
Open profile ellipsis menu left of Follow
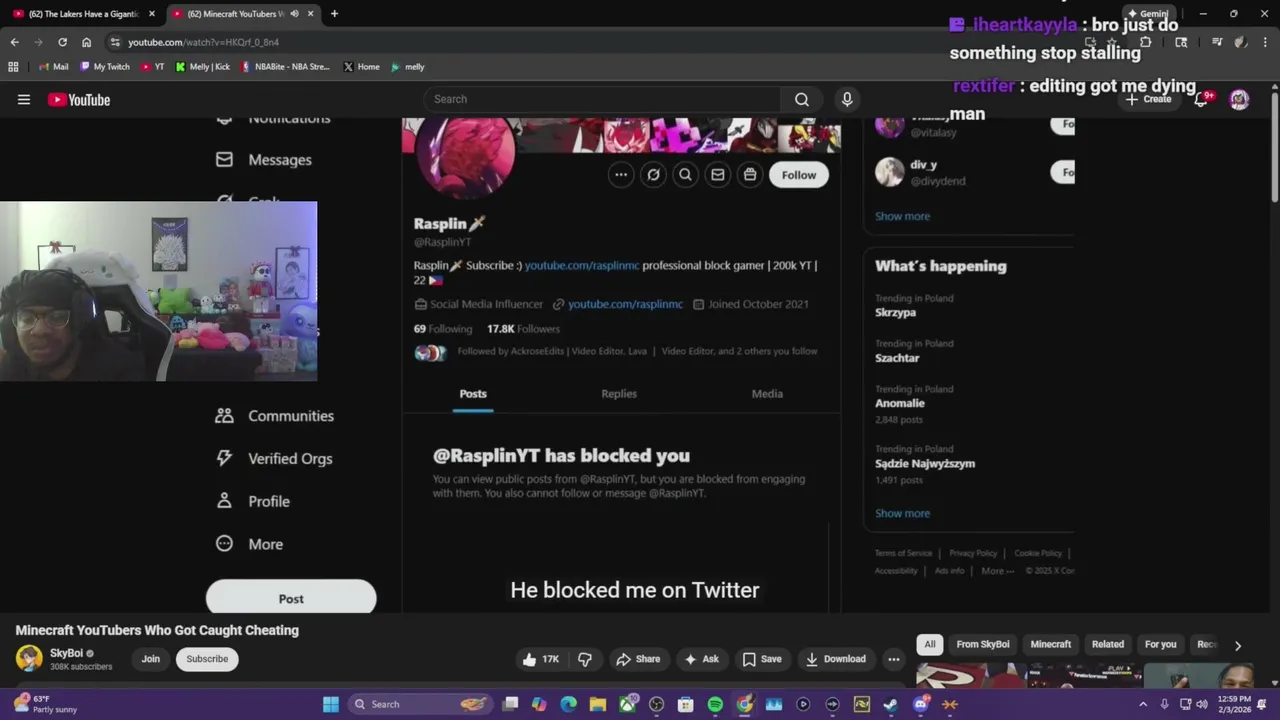pos(621,175)
